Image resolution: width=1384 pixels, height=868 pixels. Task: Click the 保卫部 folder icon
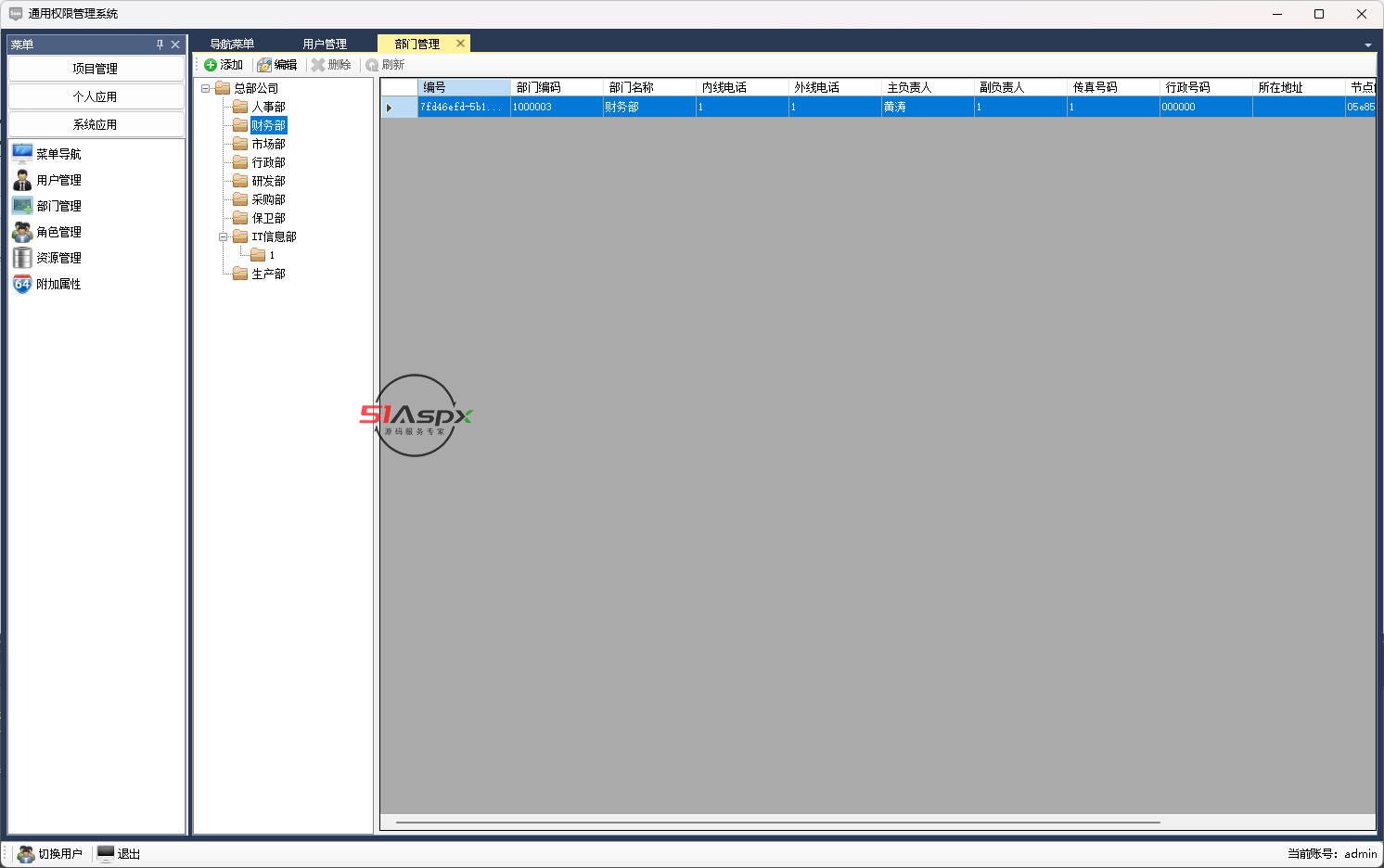(x=240, y=218)
